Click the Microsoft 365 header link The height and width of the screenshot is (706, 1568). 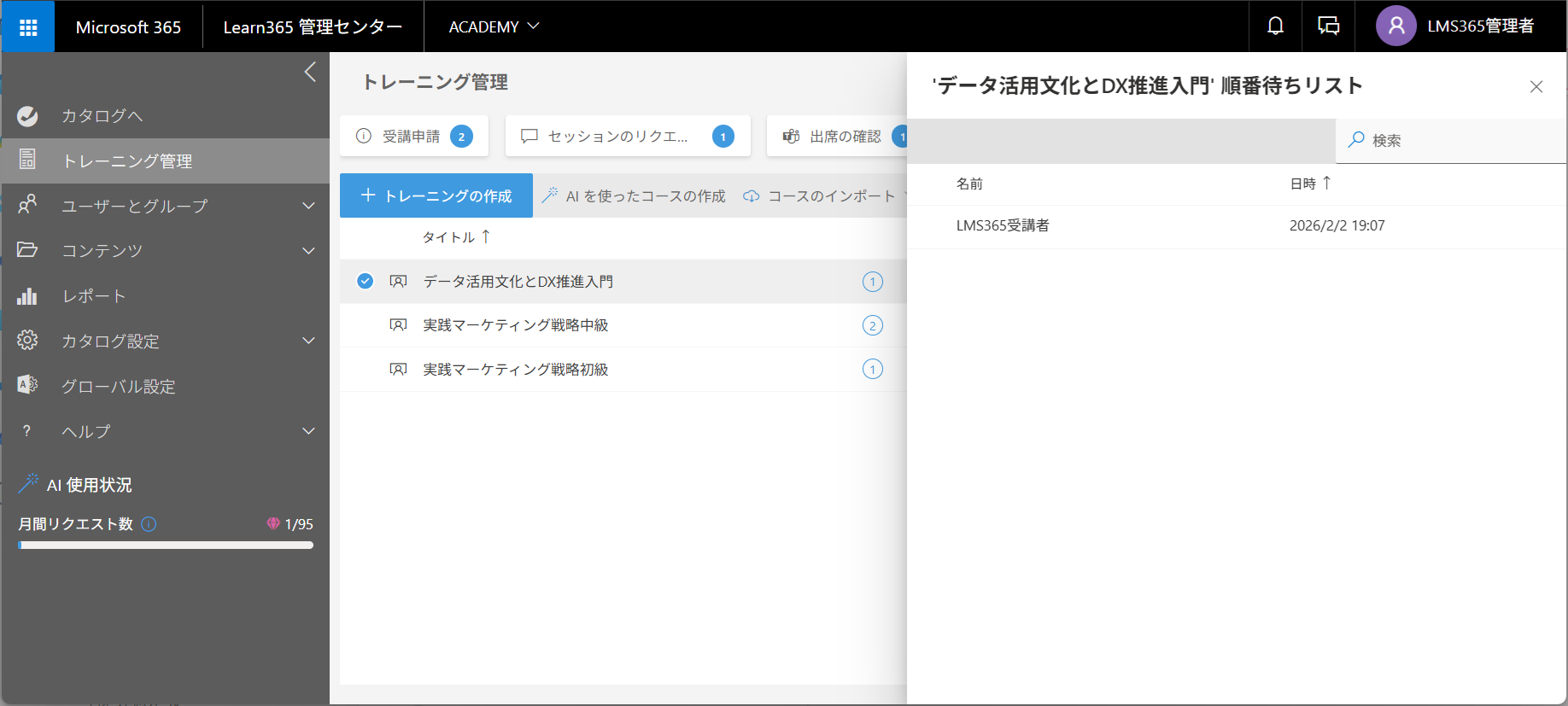pos(128,26)
